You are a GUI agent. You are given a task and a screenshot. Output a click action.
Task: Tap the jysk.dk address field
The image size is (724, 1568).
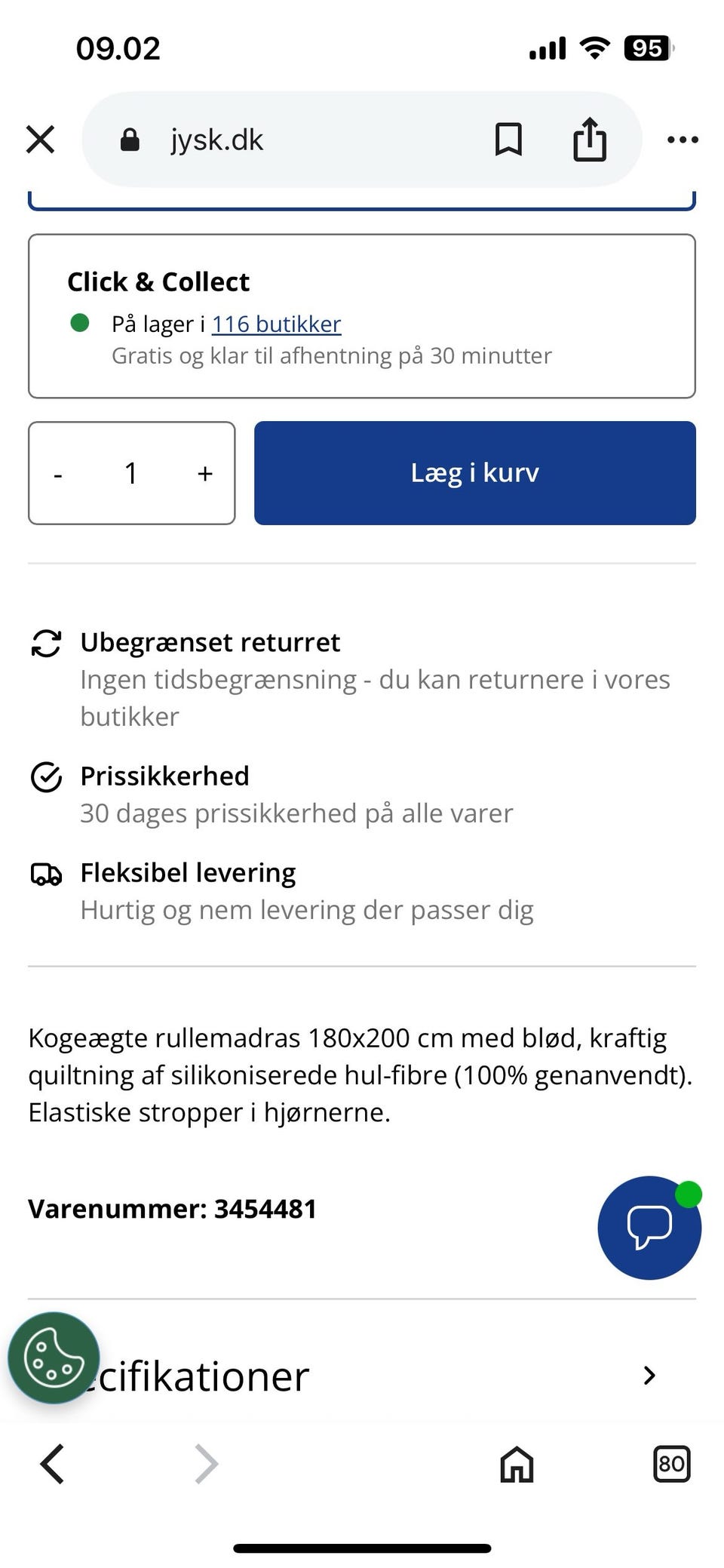pyautogui.click(x=302, y=140)
